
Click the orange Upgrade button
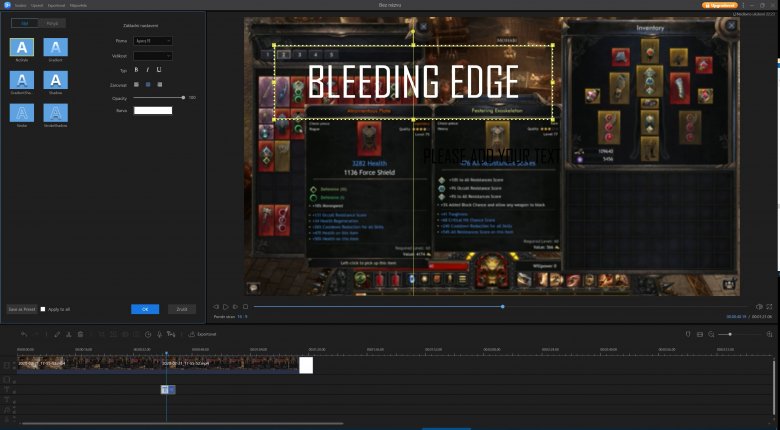pos(720,5)
